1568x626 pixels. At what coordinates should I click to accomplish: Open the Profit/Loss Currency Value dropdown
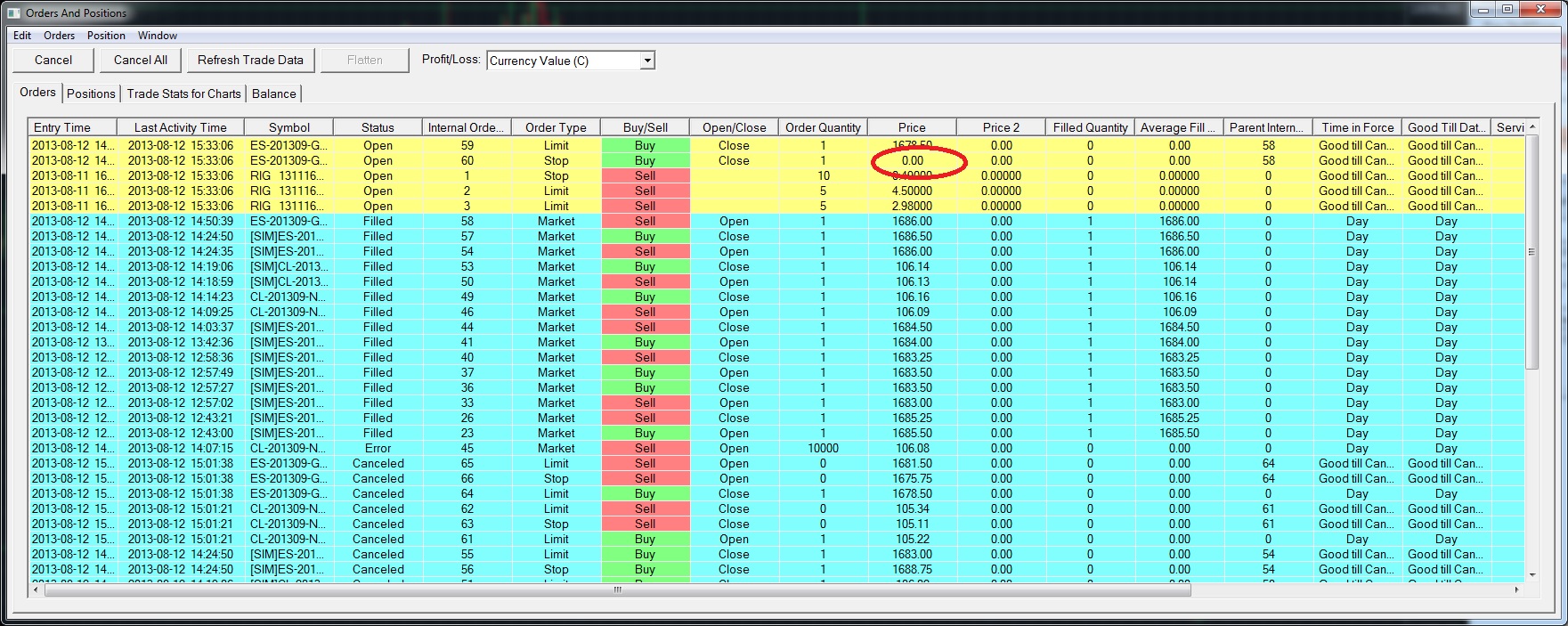(x=647, y=61)
